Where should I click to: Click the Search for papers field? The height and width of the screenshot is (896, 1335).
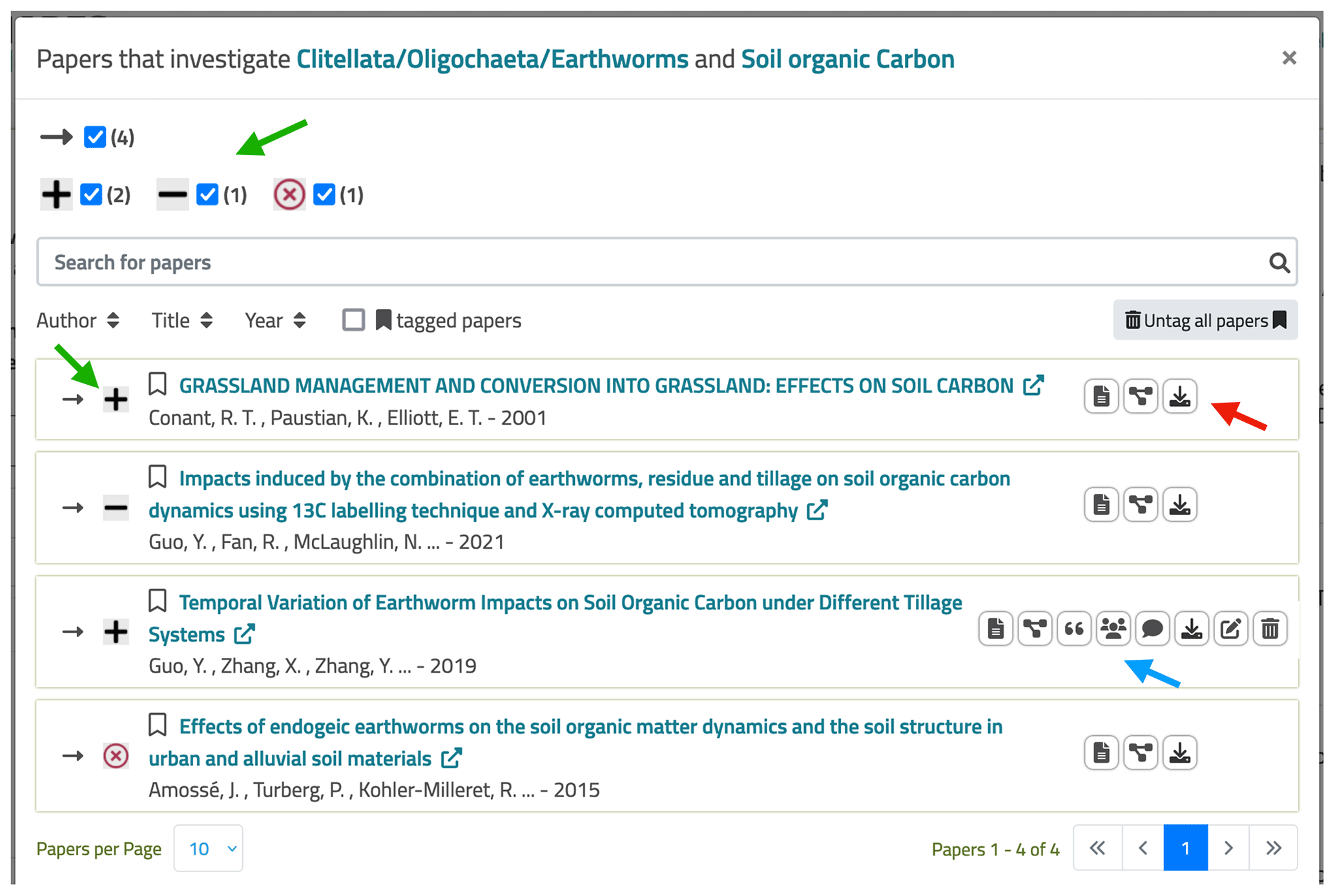646,262
